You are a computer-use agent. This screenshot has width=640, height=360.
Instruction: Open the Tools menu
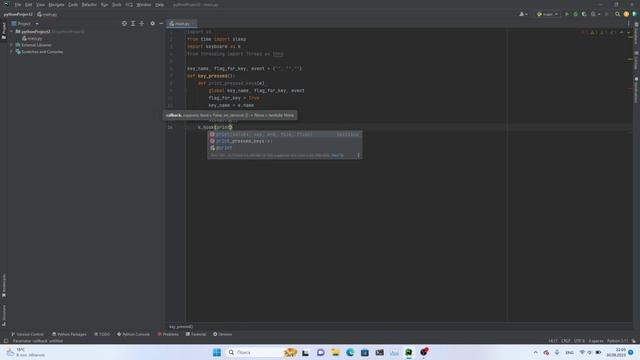click(117, 5)
